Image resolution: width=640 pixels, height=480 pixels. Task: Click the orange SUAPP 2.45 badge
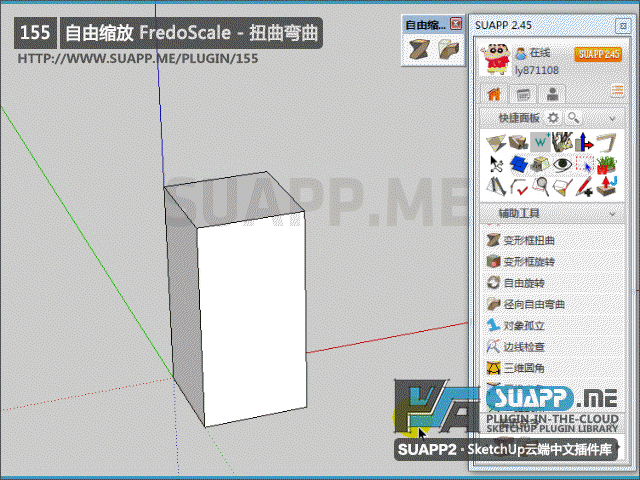point(598,54)
